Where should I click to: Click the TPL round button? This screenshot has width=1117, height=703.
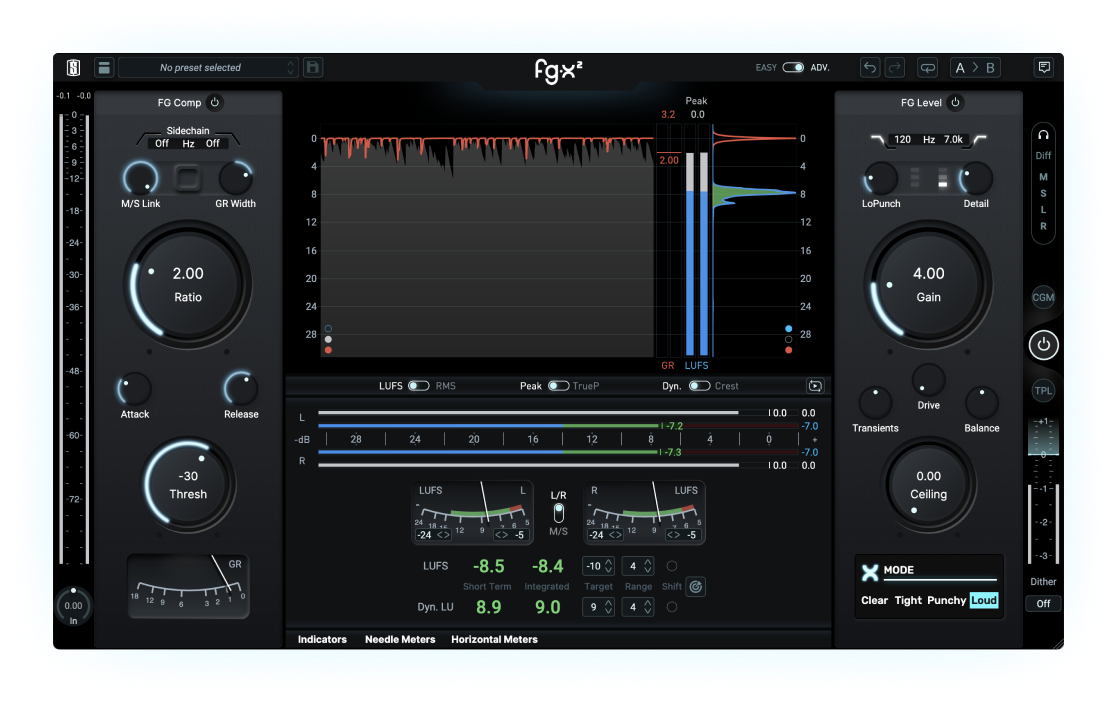point(1043,390)
